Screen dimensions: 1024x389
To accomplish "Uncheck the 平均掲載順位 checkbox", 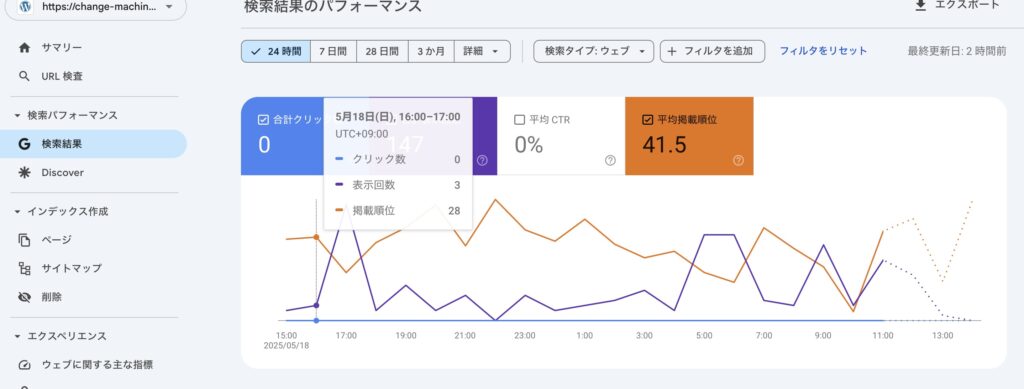I will (648, 119).
